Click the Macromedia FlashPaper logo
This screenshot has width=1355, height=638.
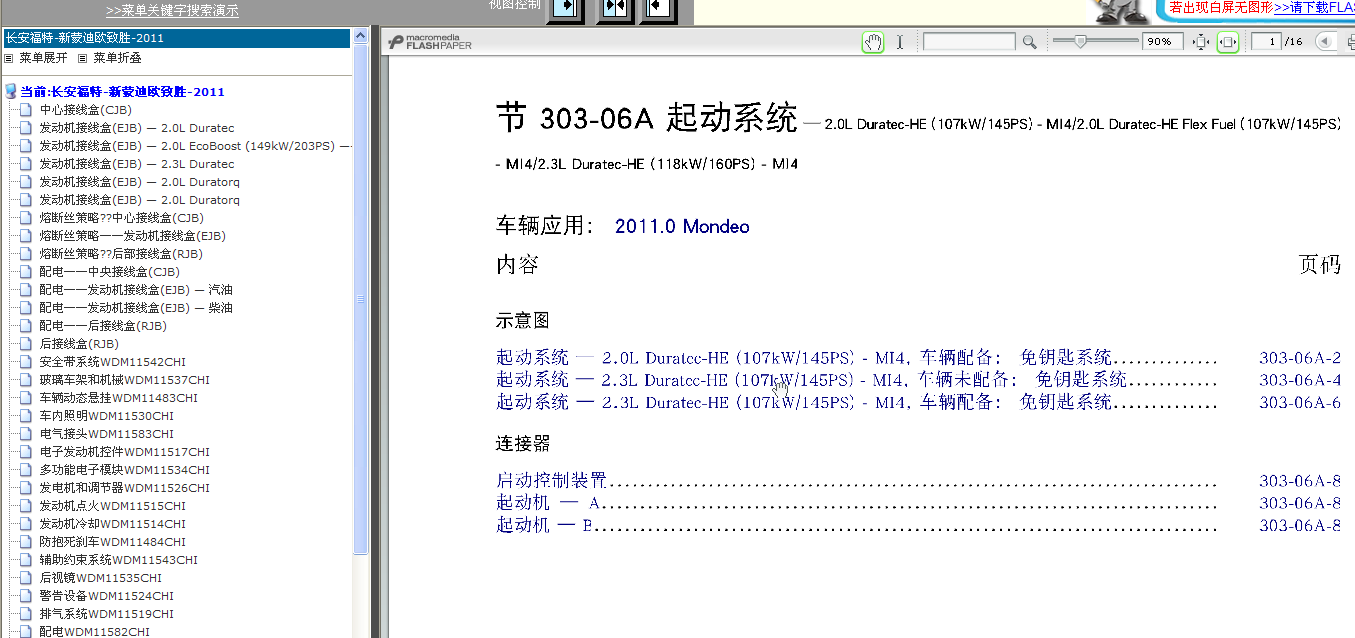[430, 42]
